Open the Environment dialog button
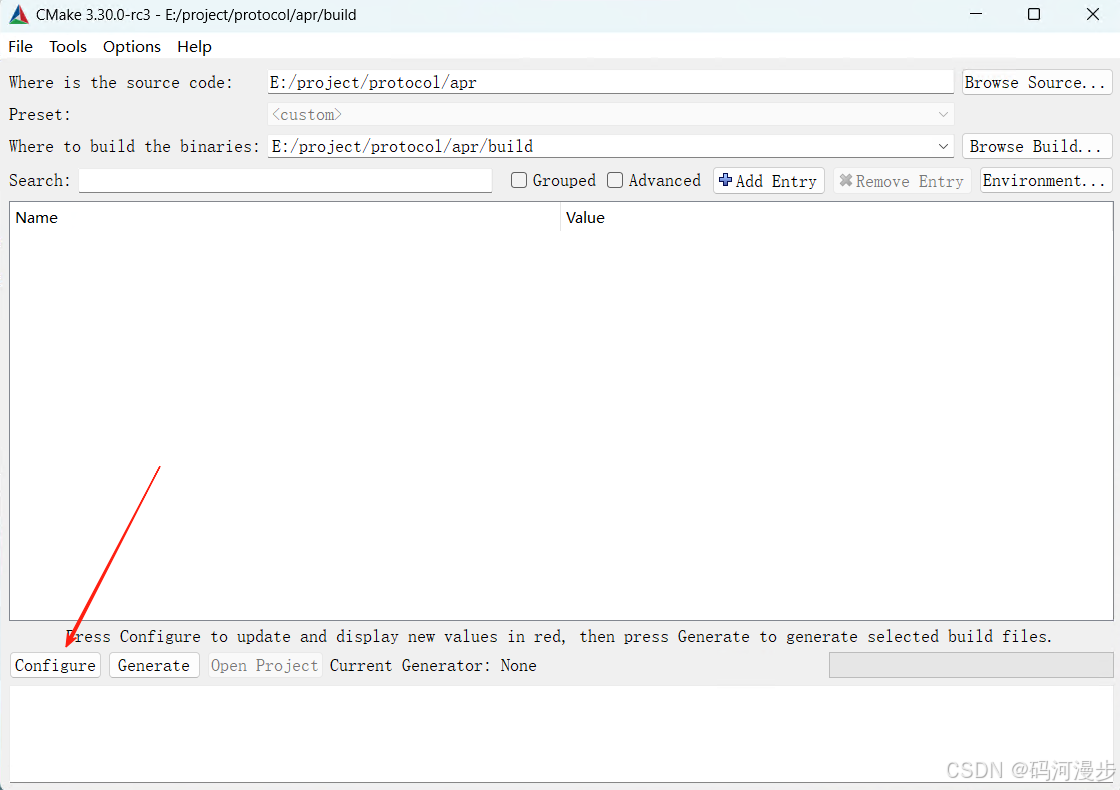 coord(1046,181)
